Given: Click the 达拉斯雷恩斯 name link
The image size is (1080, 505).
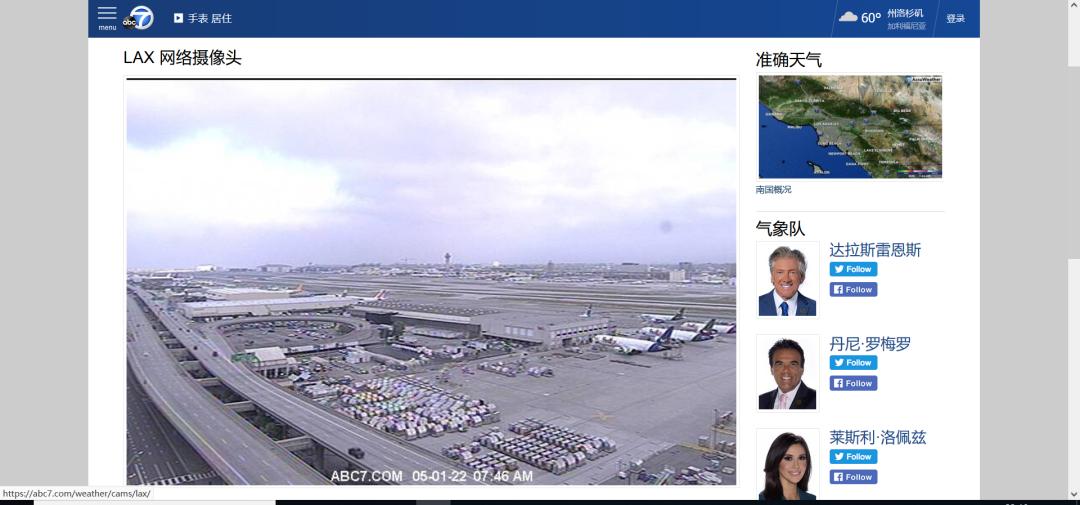Looking at the screenshot, I should (875, 250).
